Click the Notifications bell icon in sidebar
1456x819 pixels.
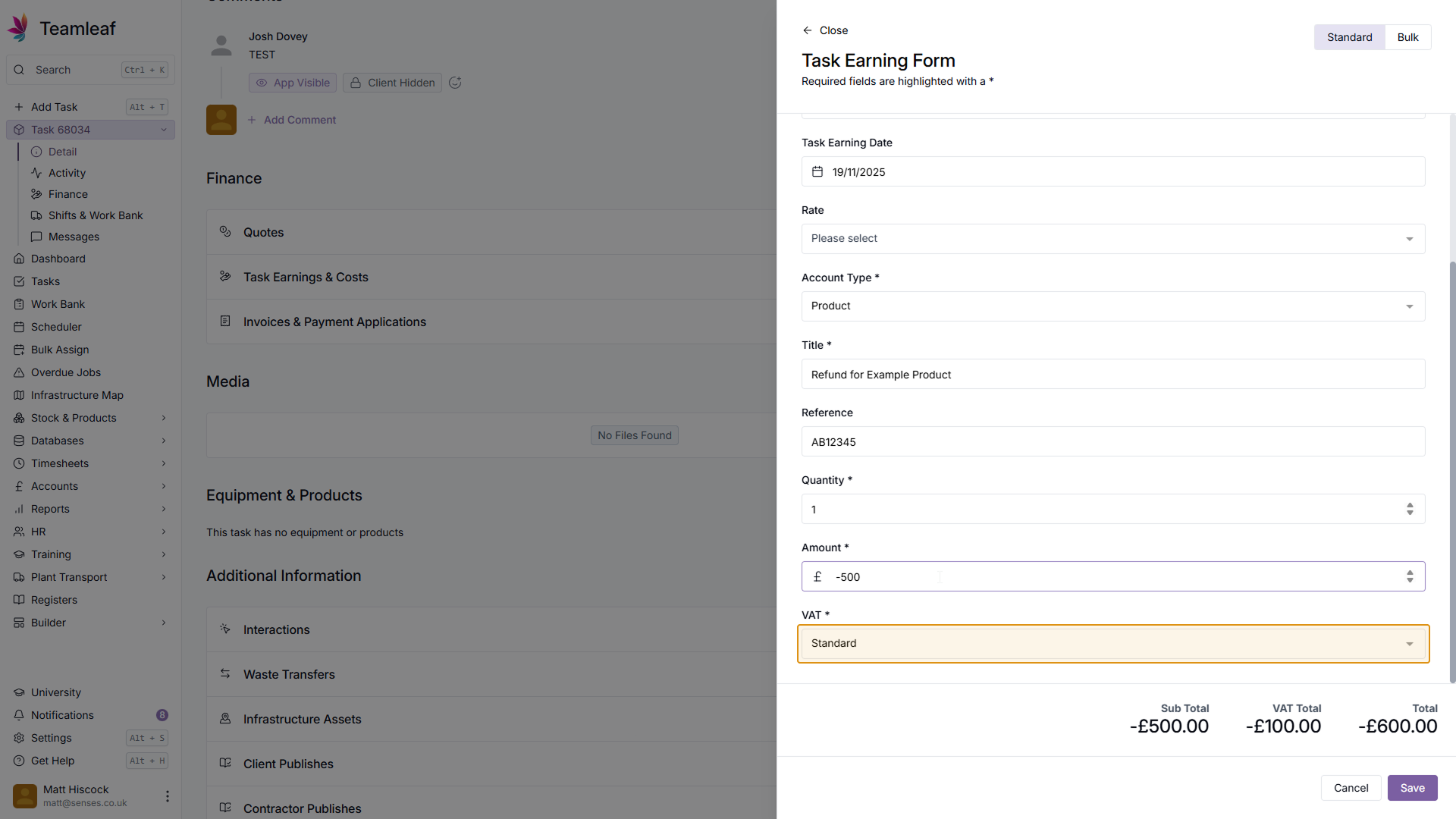(x=19, y=715)
